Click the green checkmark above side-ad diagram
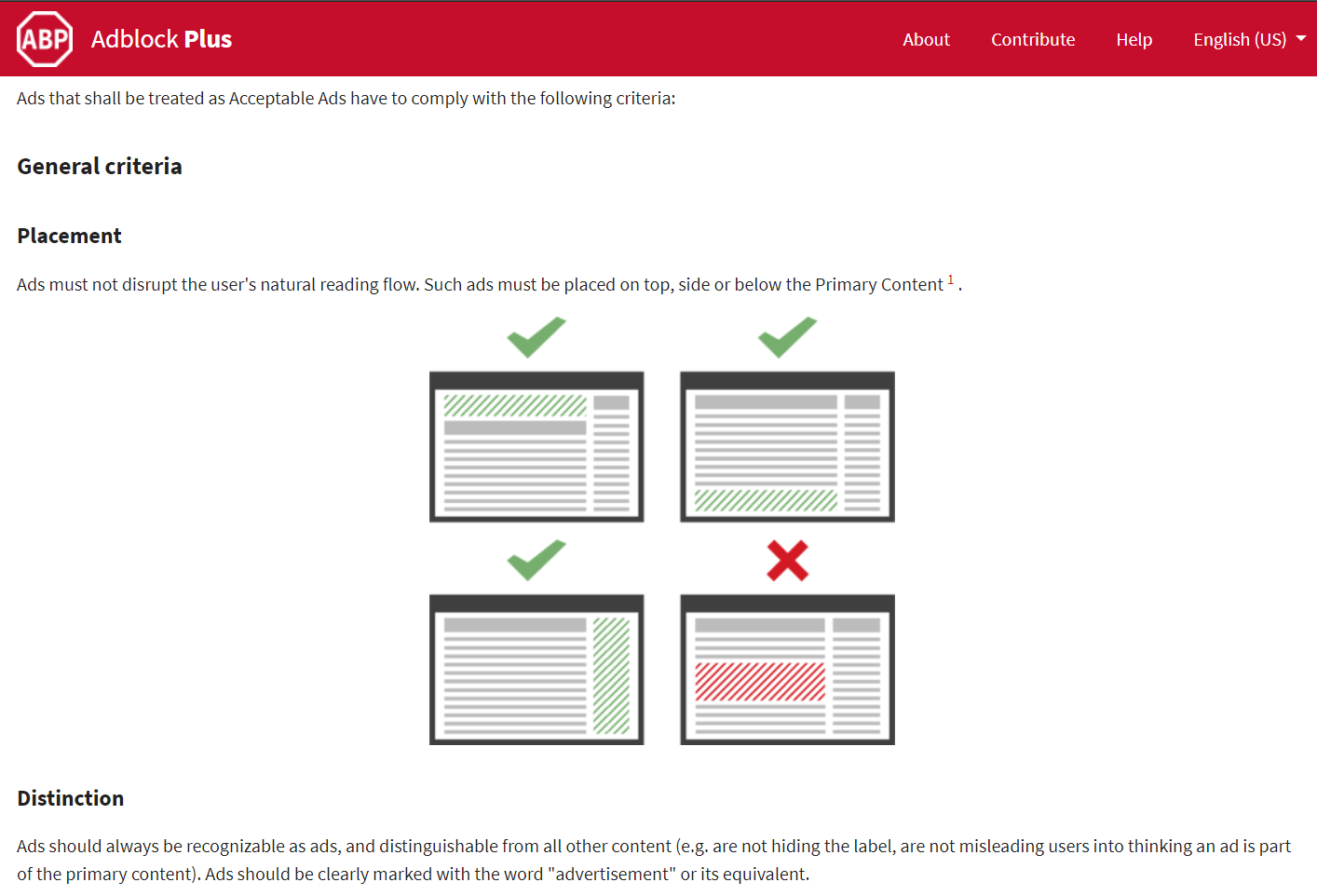 click(536, 560)
